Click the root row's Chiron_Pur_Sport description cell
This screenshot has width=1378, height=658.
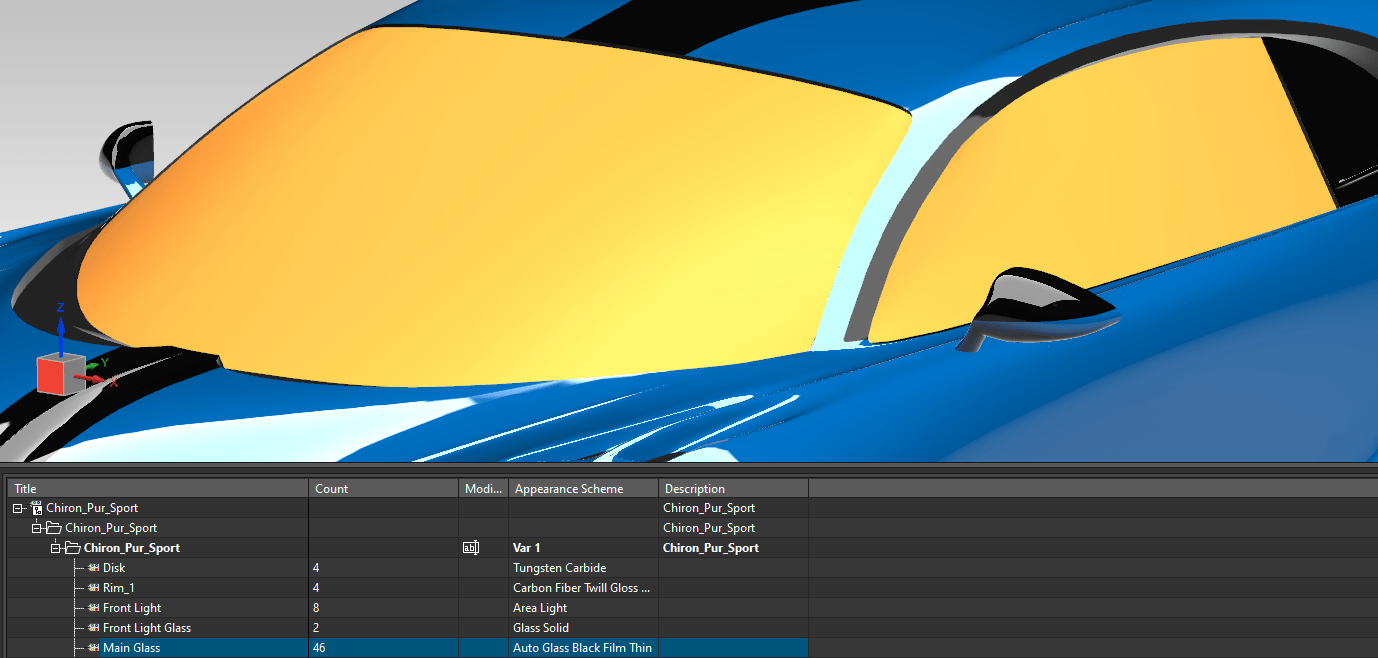pos(733,508)
